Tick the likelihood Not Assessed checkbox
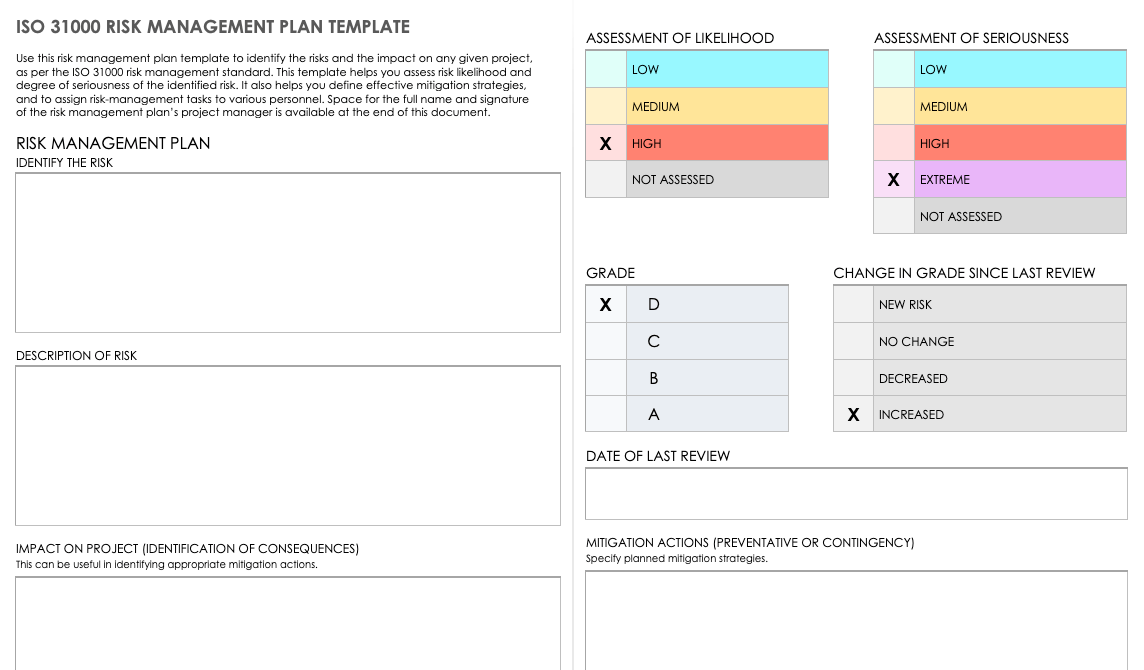 pyautogui.click(x=606, y=180)
